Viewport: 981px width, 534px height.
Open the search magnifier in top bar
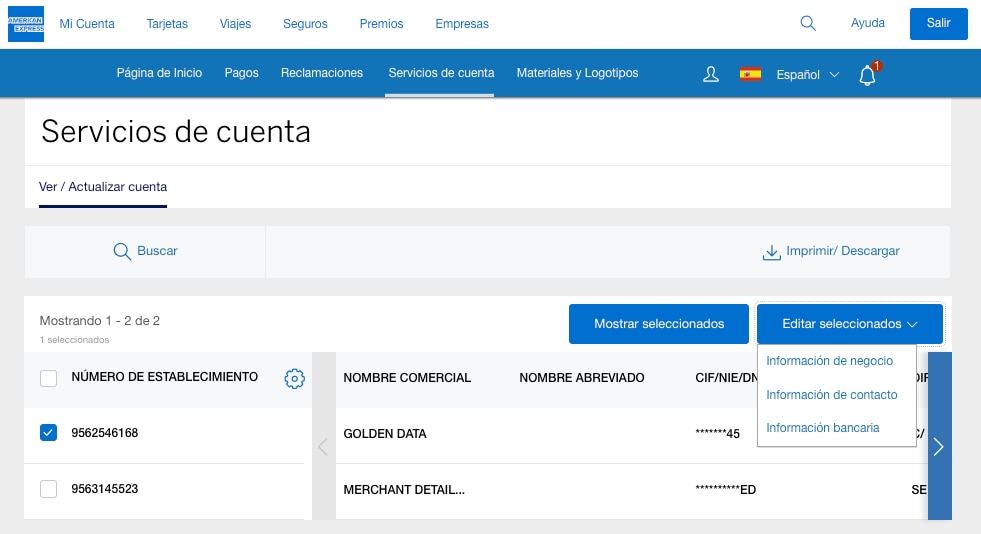point(808,23)
